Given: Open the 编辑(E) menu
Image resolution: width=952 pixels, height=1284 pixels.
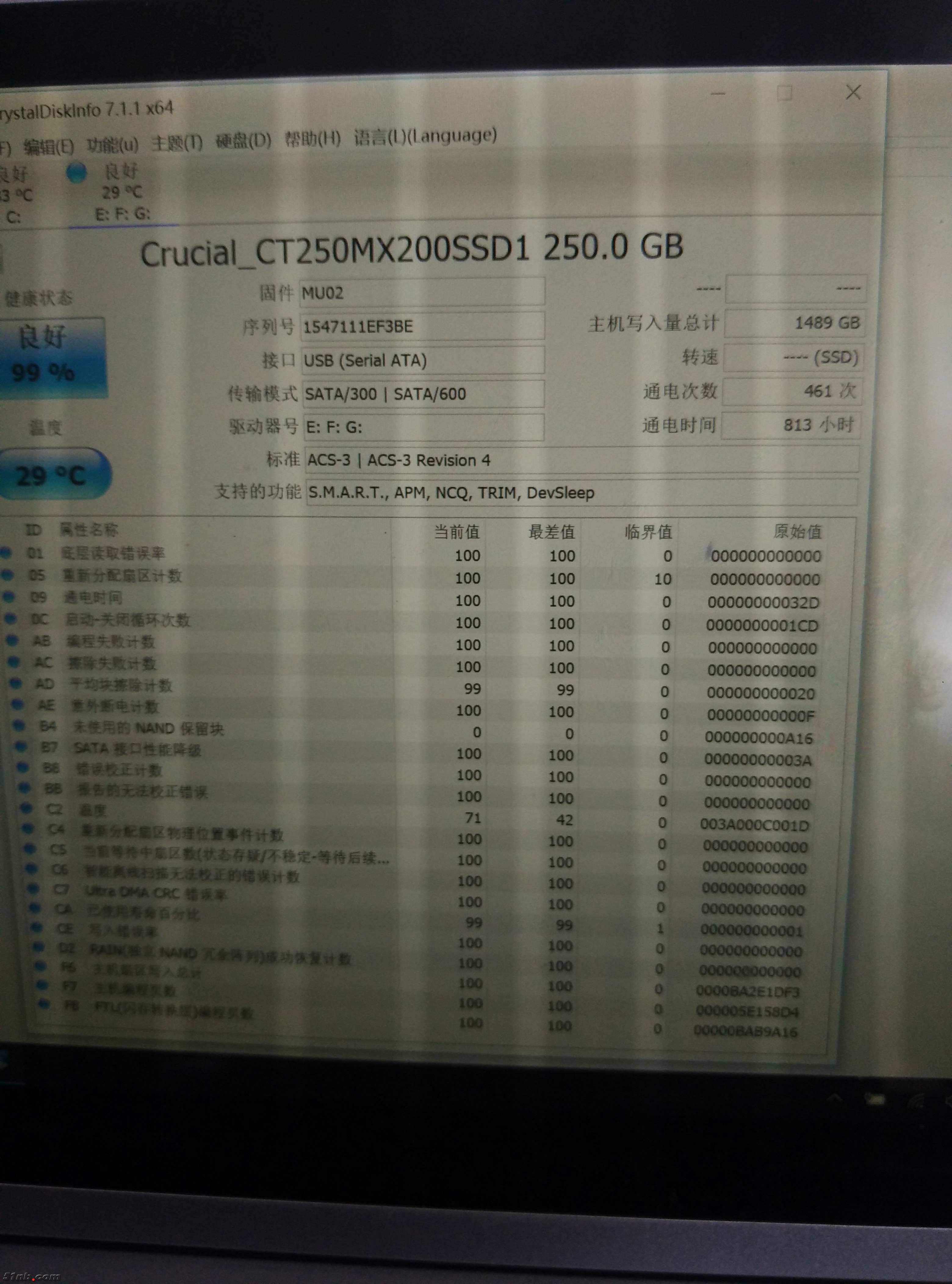Looking at the screenshot, I should [x=49, y=146].
